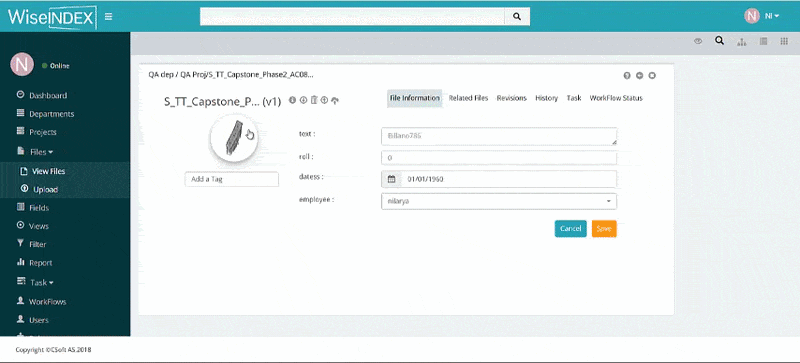This screenshot has height=363, width=800.
Task: Click the text field containing Bilano785
Action: coord(499,136)
